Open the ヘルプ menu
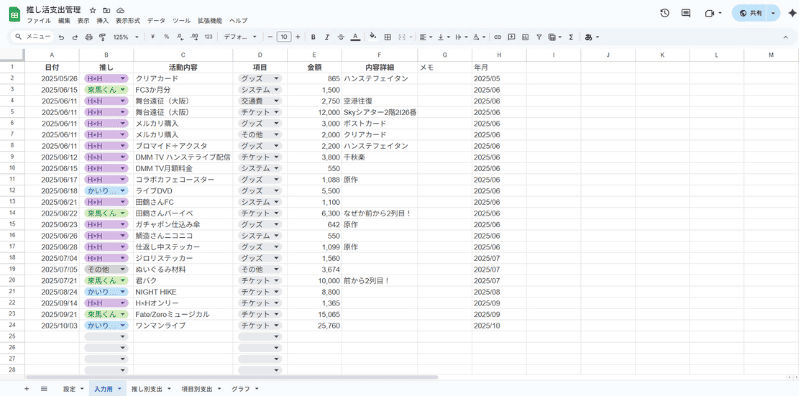 238,21
